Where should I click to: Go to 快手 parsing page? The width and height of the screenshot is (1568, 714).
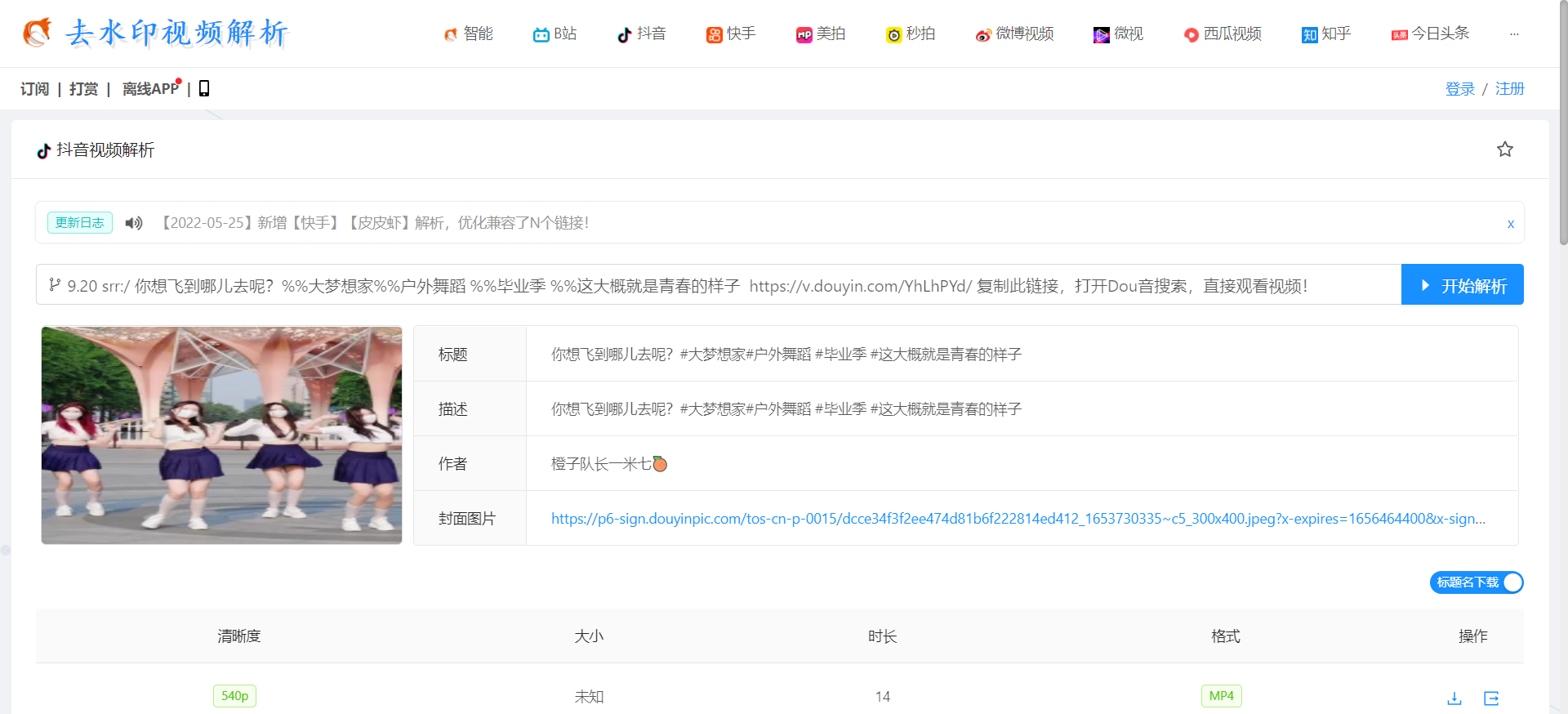click(731, 33)
